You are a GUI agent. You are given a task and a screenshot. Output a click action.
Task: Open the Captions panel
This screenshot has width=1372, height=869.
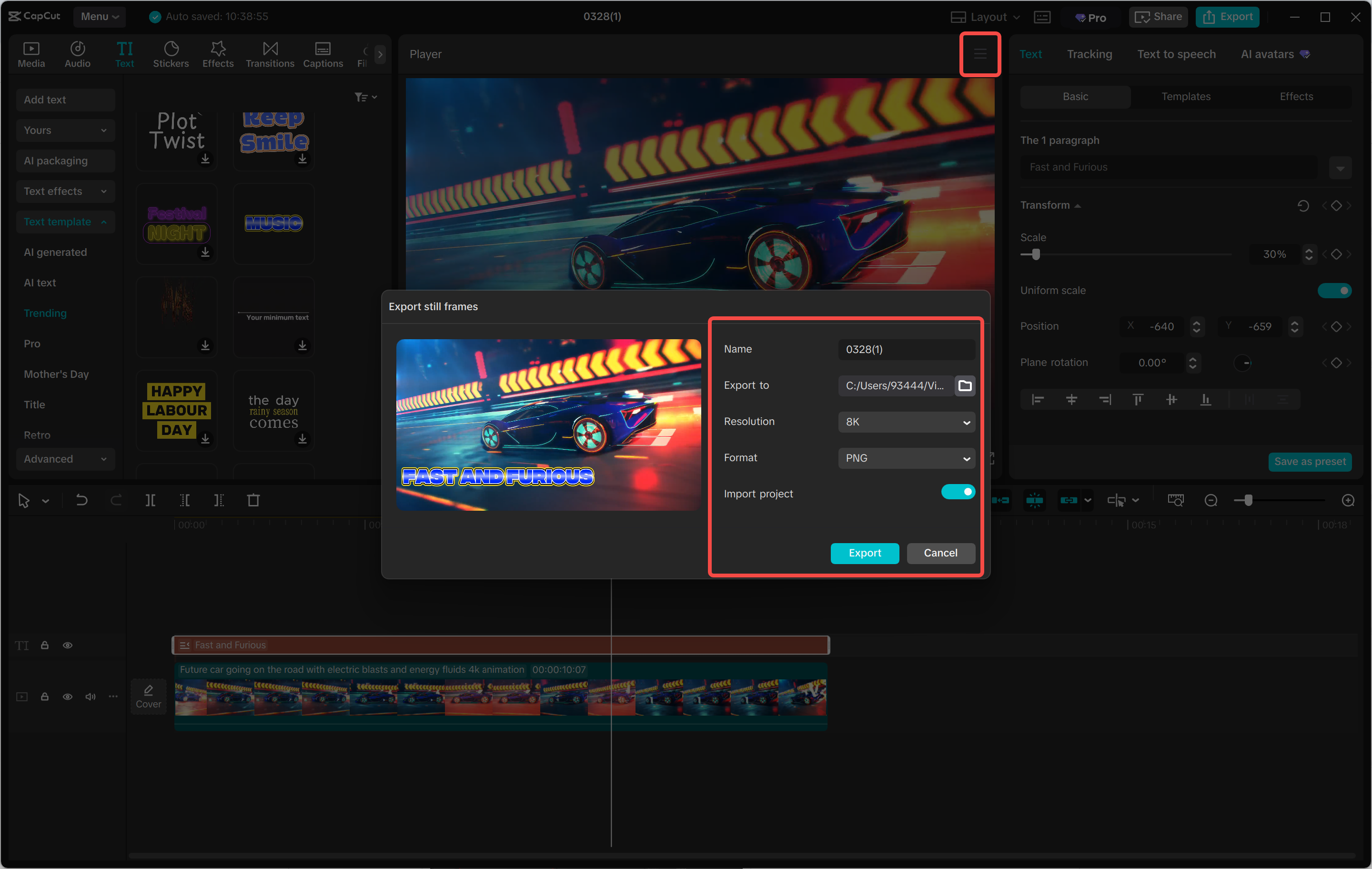coord(323,54)
